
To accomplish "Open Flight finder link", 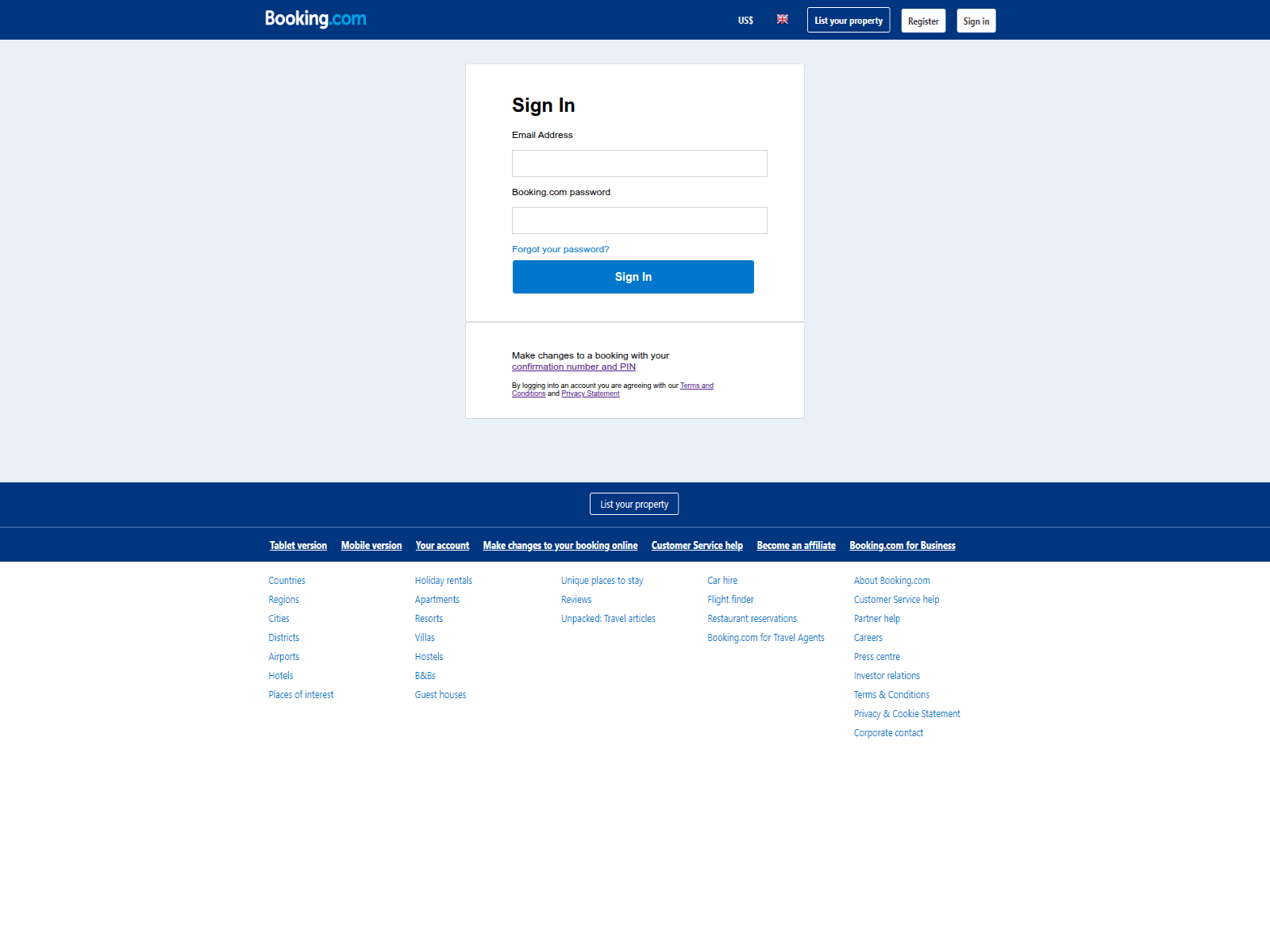I will pyautogui.click(x=730, y=600).
